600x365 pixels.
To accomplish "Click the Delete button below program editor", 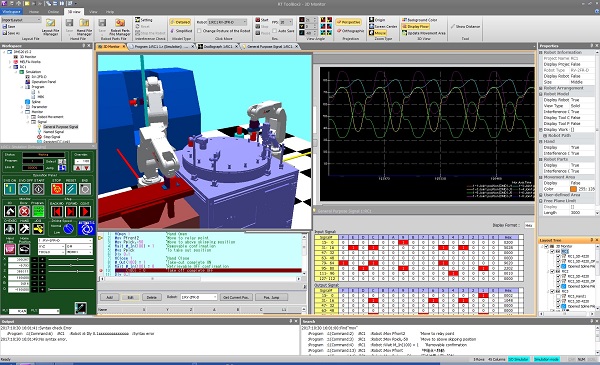I will (x=152, y=297).
